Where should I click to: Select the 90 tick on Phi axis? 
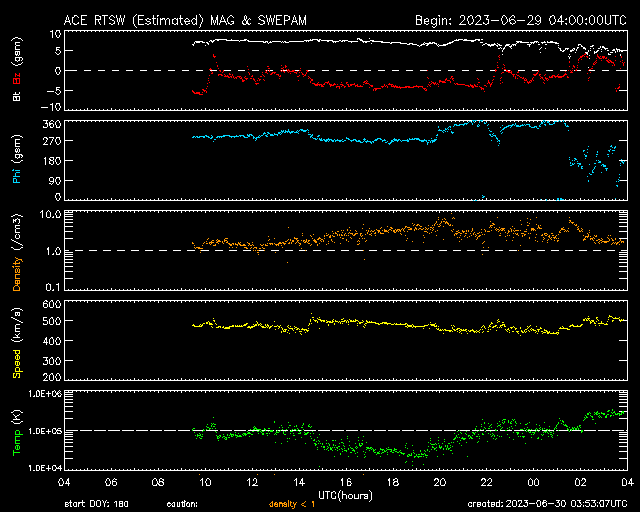[55, 180]
